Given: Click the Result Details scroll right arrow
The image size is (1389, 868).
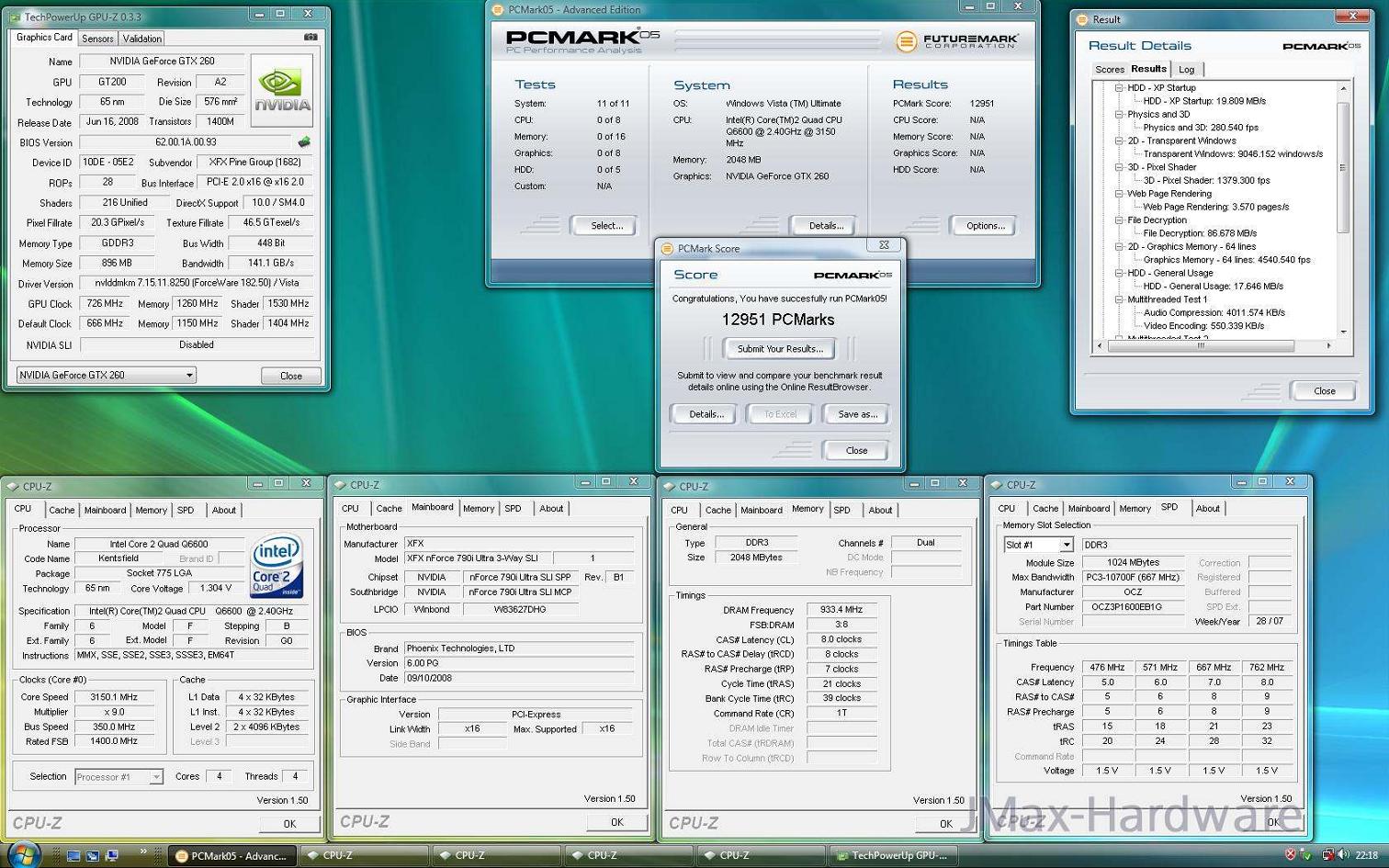Looking at the screenshot, I should pyautogui.click(x=1329, y=346).
